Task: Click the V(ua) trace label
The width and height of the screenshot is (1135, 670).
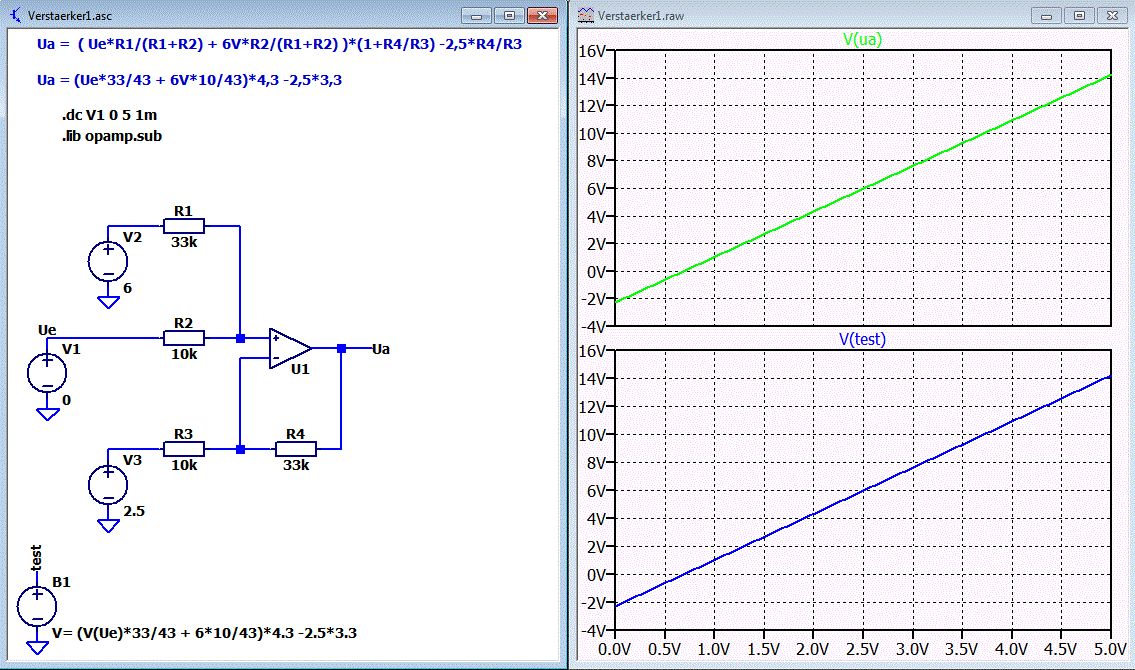Action: click(x=862, y=39)
